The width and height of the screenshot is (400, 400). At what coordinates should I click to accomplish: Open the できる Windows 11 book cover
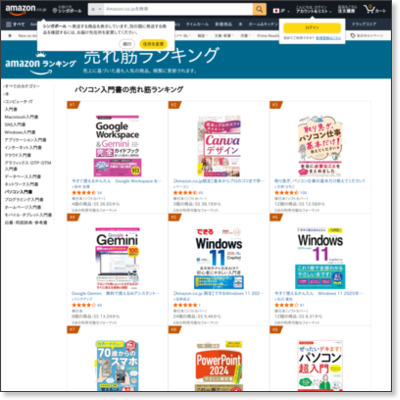pos(219,258)
